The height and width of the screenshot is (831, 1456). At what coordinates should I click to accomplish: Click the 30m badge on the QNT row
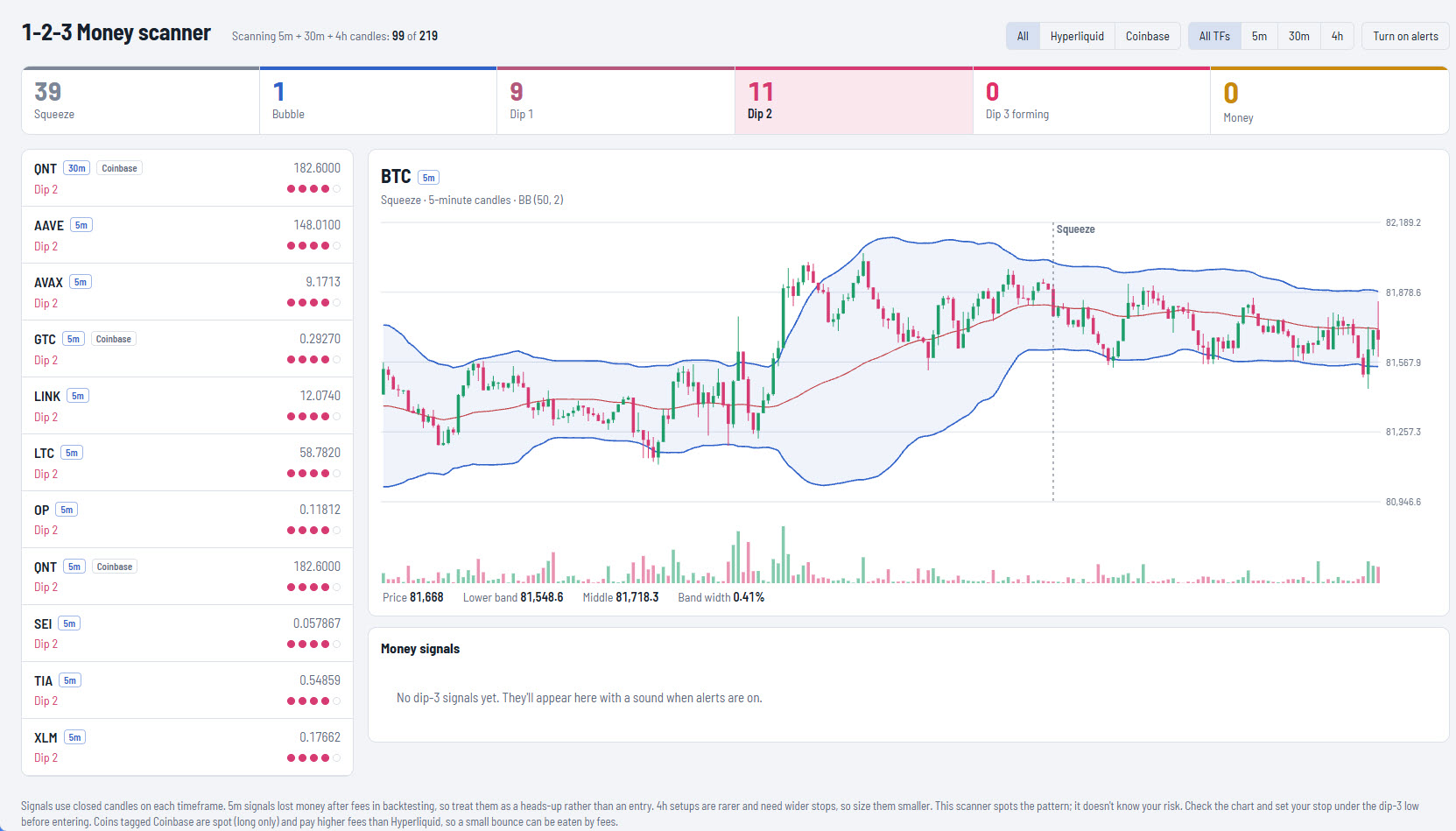[x=77, y=168]
